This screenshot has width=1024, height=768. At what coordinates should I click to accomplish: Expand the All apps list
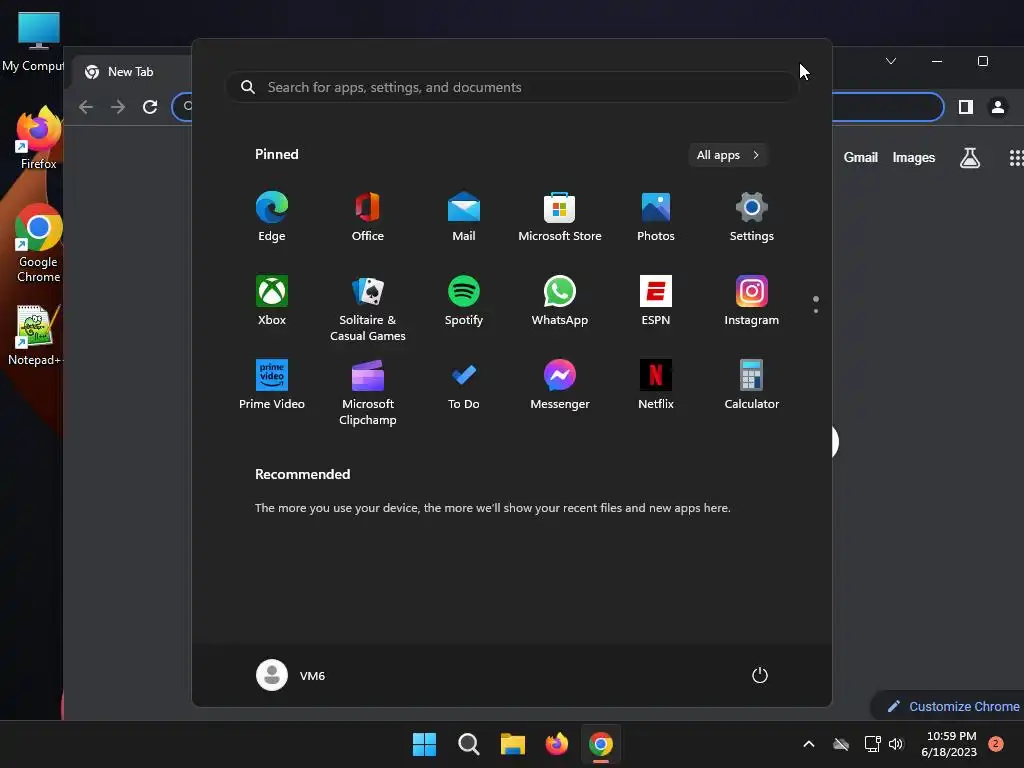pos(728,155)
